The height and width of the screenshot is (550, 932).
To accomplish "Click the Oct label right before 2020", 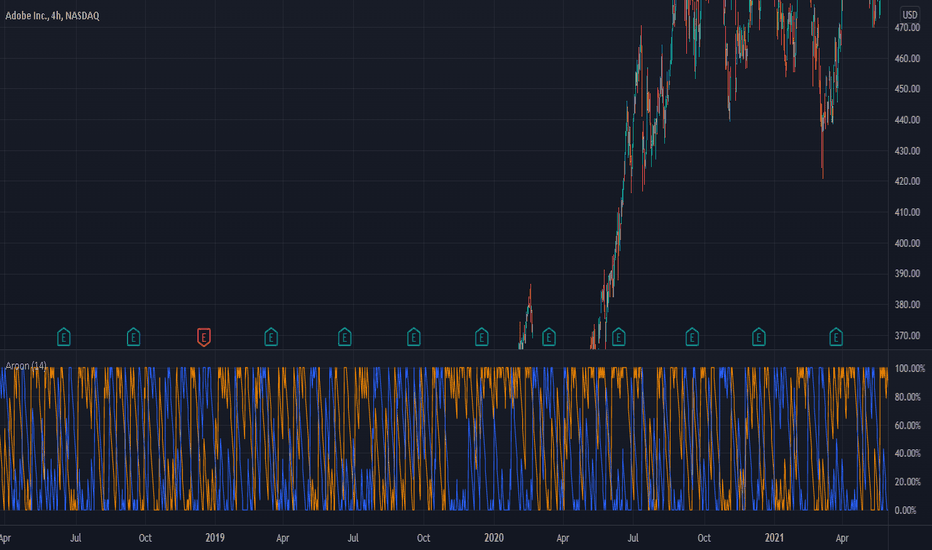I will pyautogui.click(x=423, y=538).
